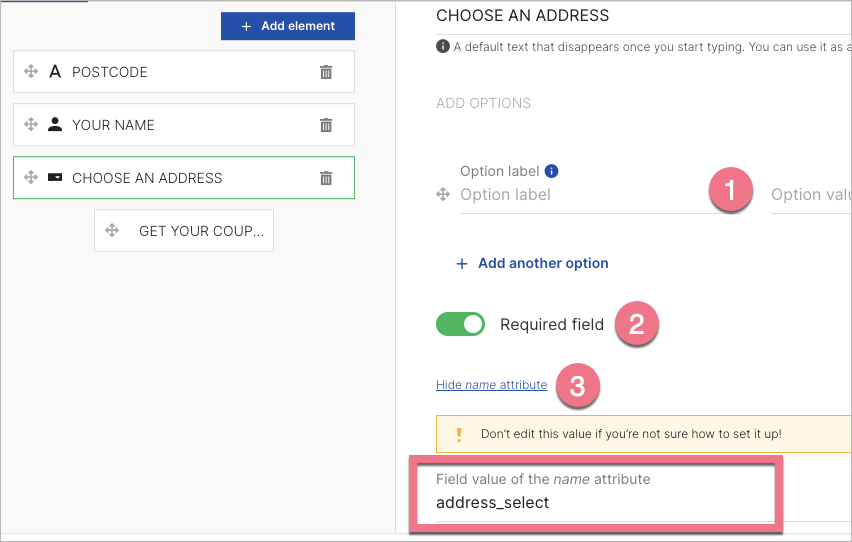Image resolution: width=852 pixels, height=542 pixels.
Task: Toggle the Required field switch
Action: 460,324
